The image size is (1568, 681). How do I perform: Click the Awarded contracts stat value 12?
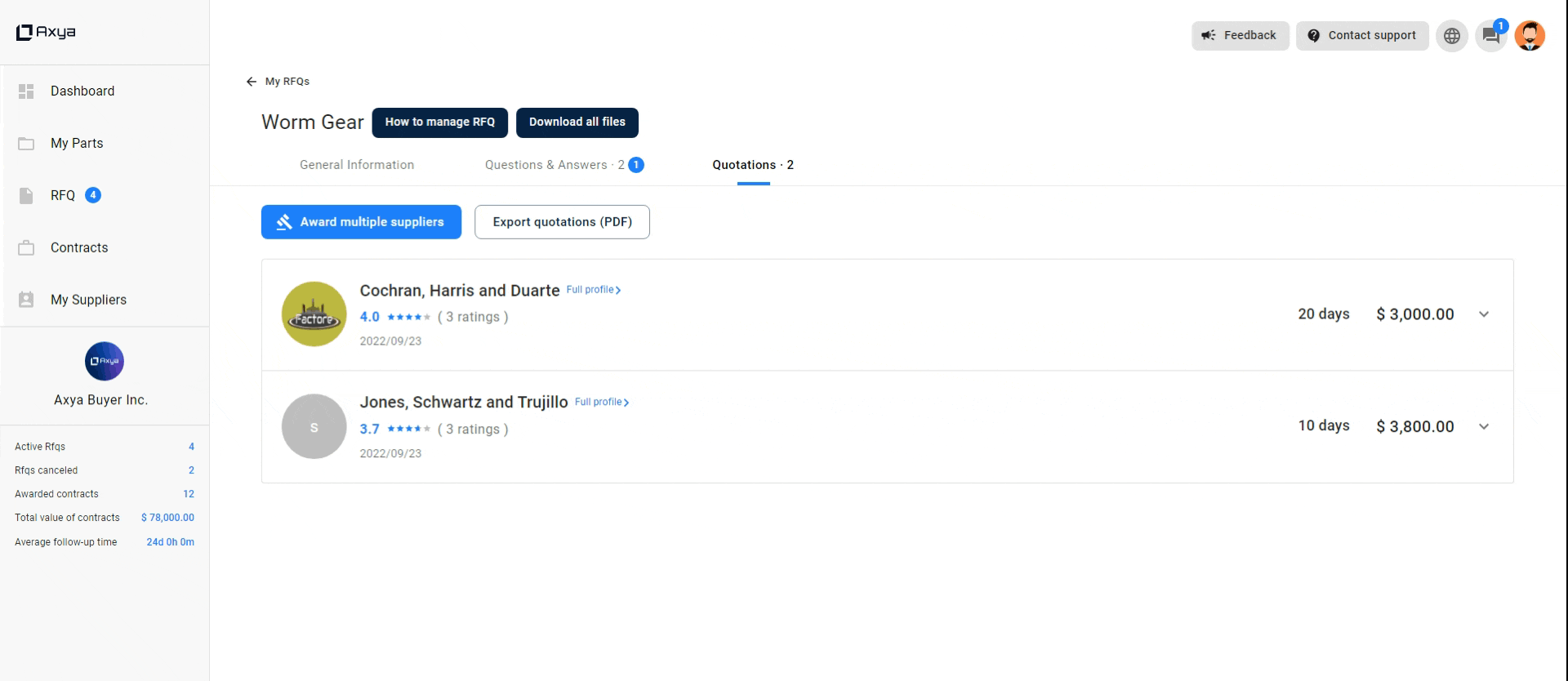coord(189,494)
